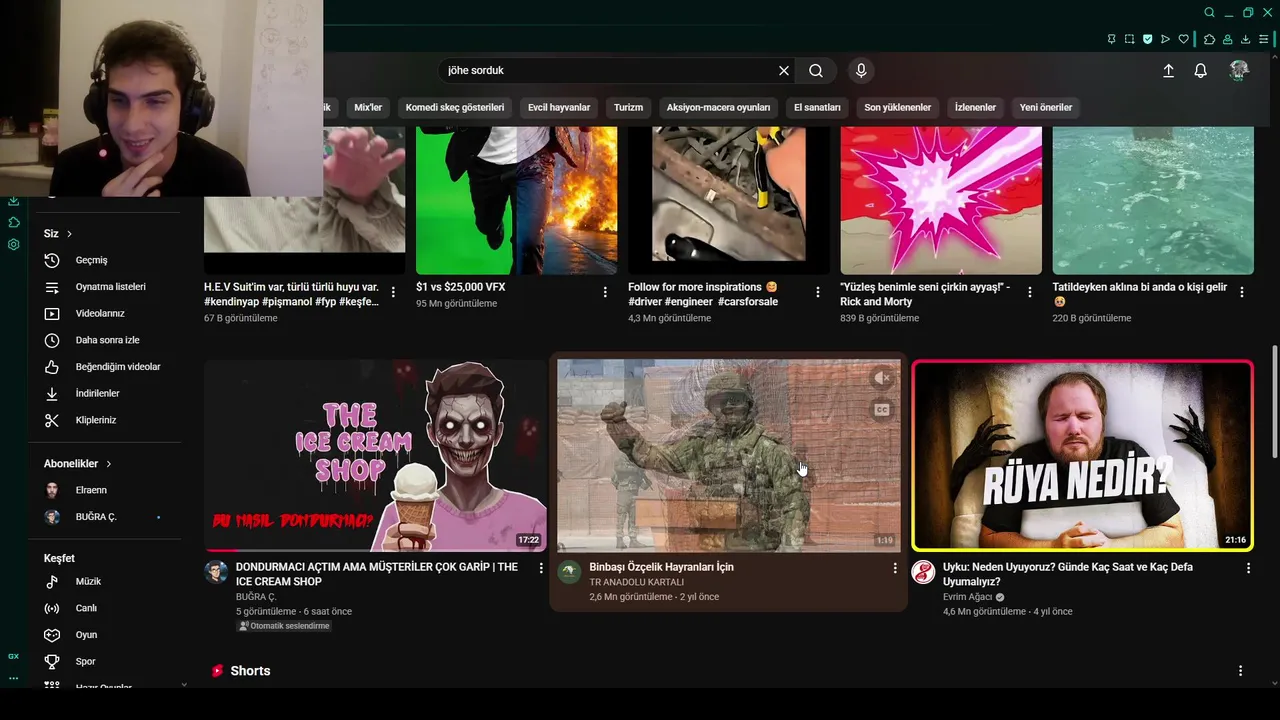The width and height of the screenshot is (1280, 720).
Task: Open the downloads icon in the top toolbar
Action: pyautogui.click(x=1245, y=39)
